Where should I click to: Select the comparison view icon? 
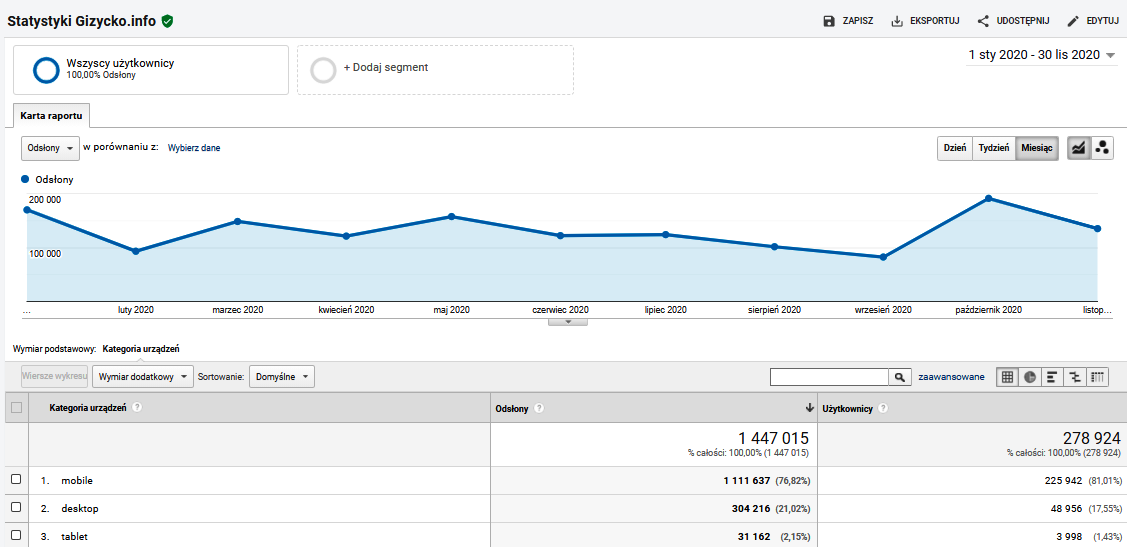pyautogui.click(x=1075, y=377)
